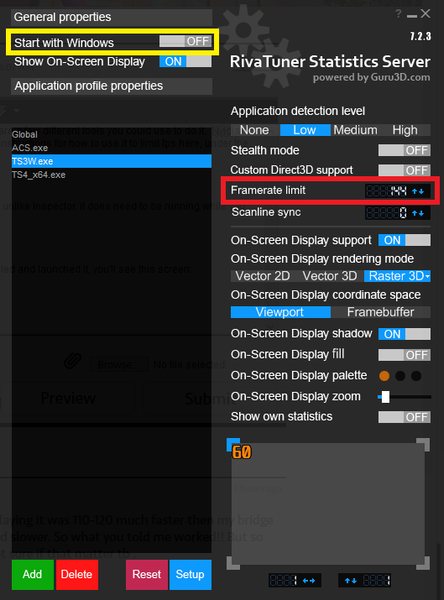444x600 pixels.
Task: Click the horizontal position left-right arrows
Action: 309,580
